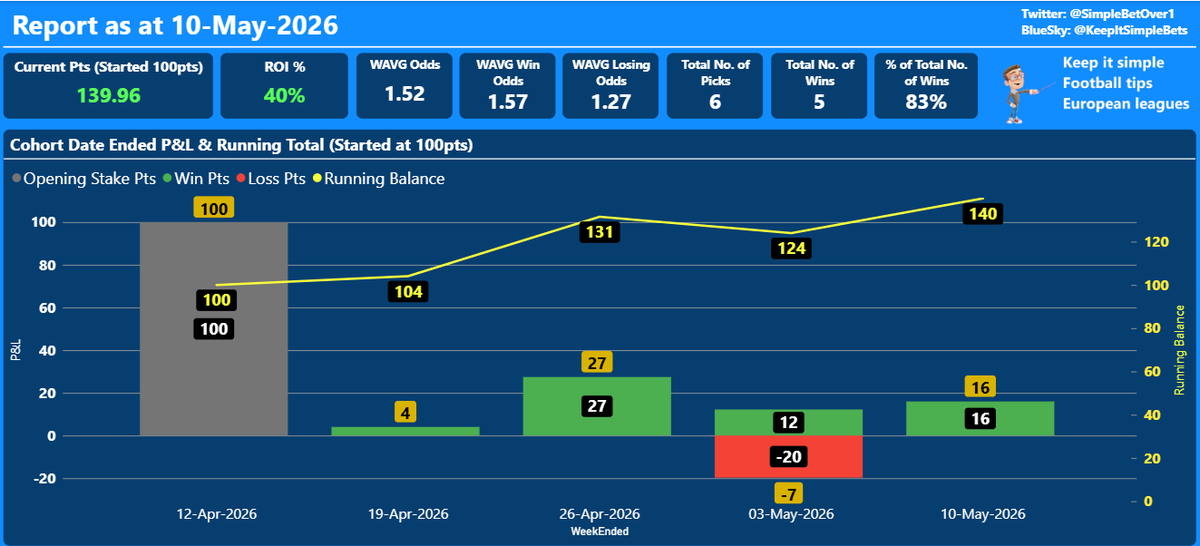This screenshot has width=1200, height=546.
Task: Click the 131 running balance label
Action: coord(598,232)
